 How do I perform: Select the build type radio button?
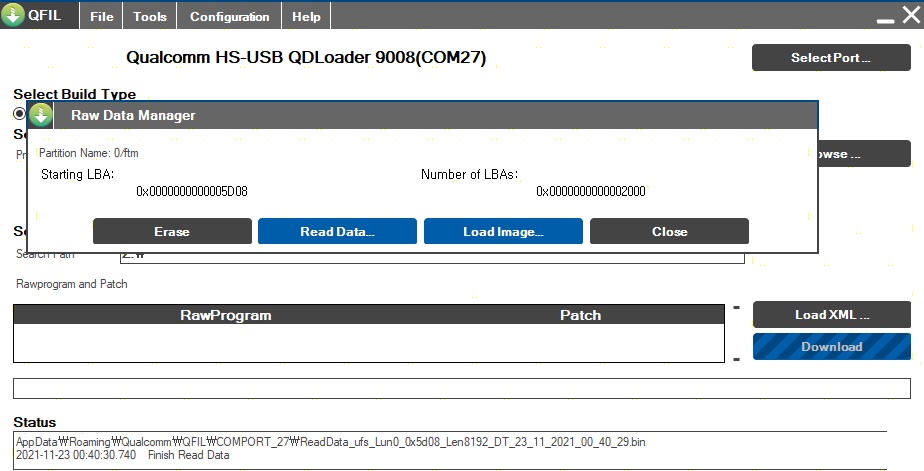[x=19, y=113]
